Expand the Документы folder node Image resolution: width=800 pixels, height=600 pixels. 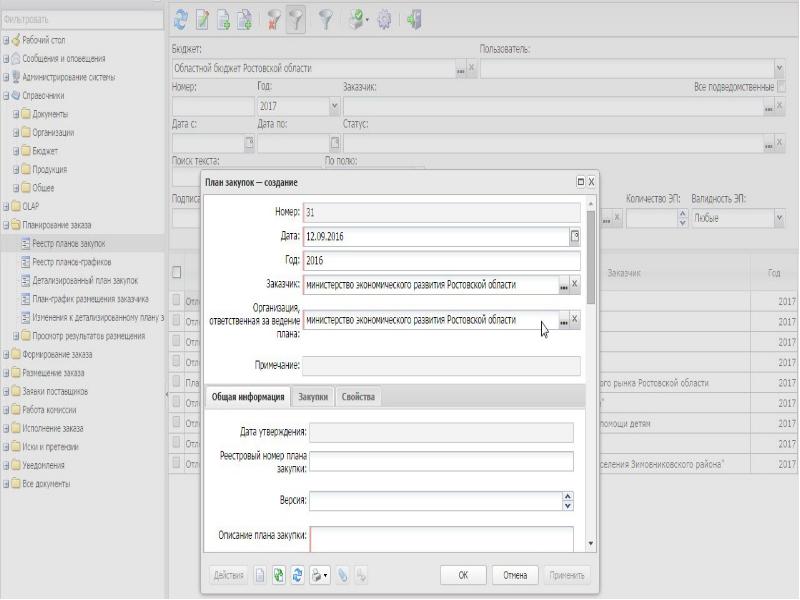16,114
